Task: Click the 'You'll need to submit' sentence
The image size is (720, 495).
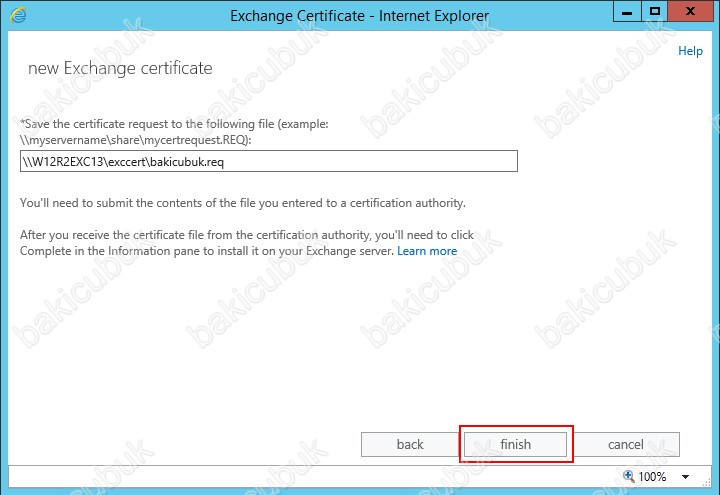Action: click(x=243, y=203)
